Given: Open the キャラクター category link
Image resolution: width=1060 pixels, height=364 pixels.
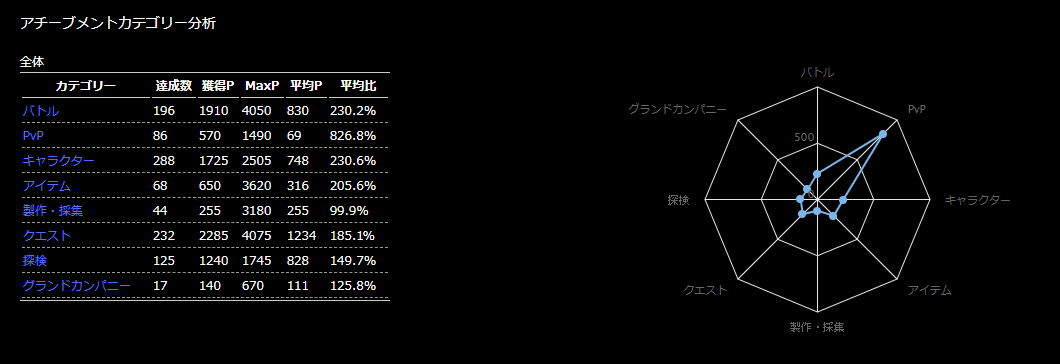Looking at the screenshot, I should [58, 161].
